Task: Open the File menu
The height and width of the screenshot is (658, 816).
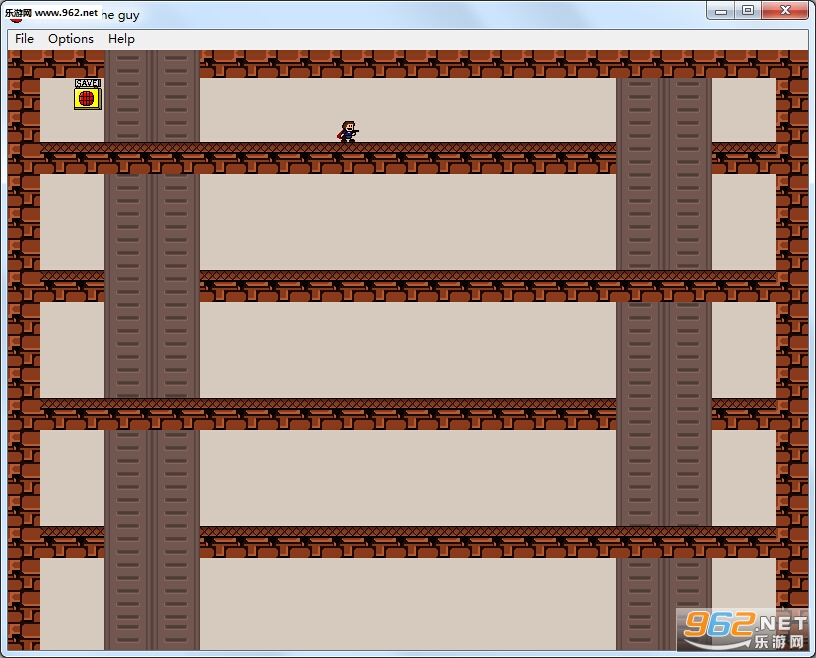Action: click(24, 39)
